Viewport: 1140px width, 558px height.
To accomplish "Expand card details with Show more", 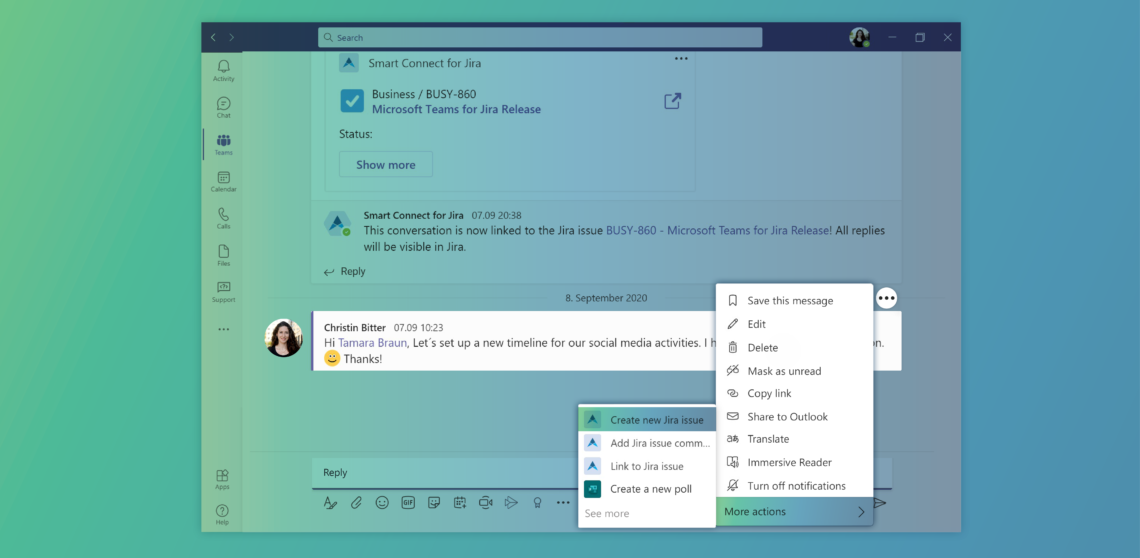I will pos(385,165).
